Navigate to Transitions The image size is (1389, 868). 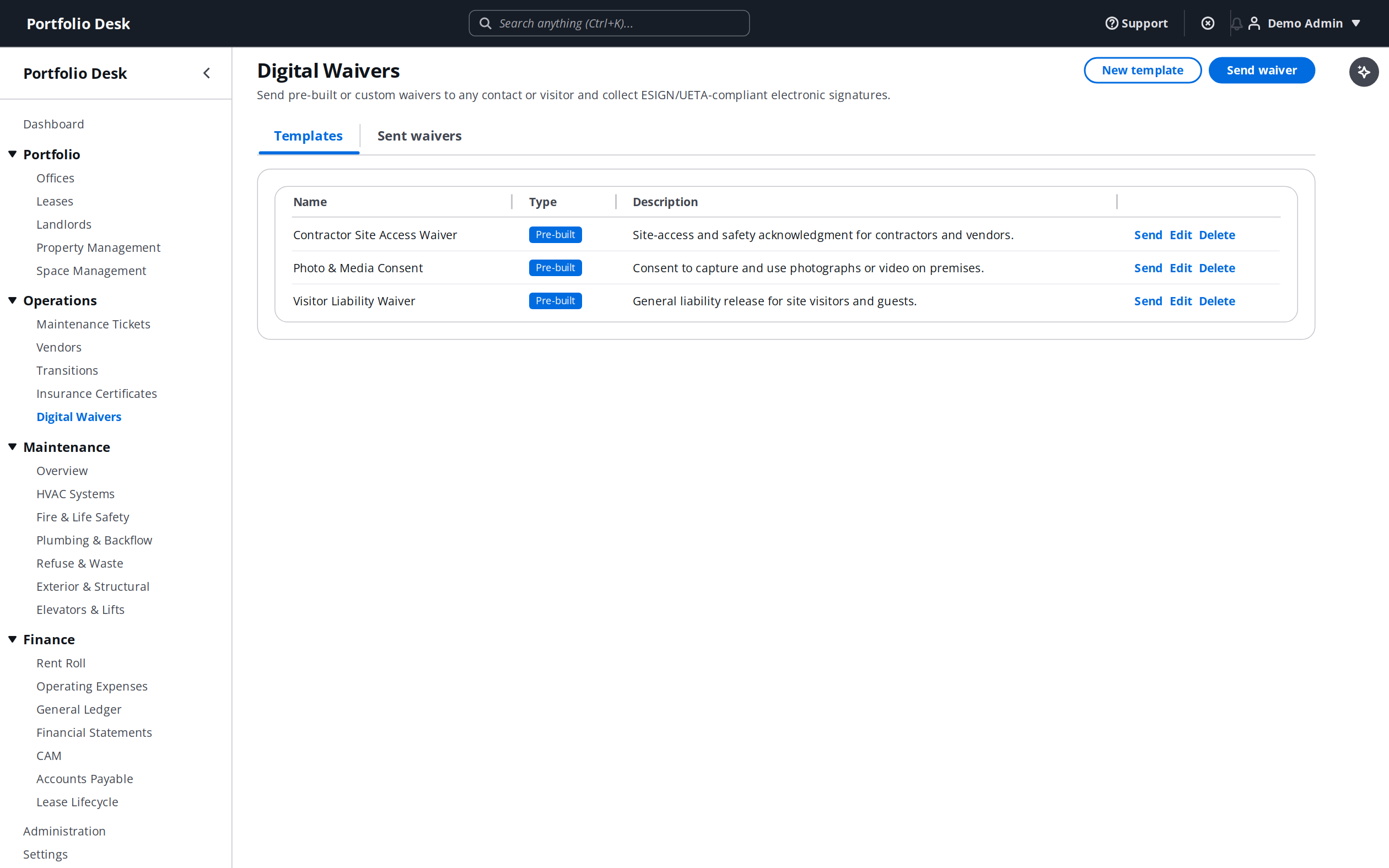tap(67, 370)
